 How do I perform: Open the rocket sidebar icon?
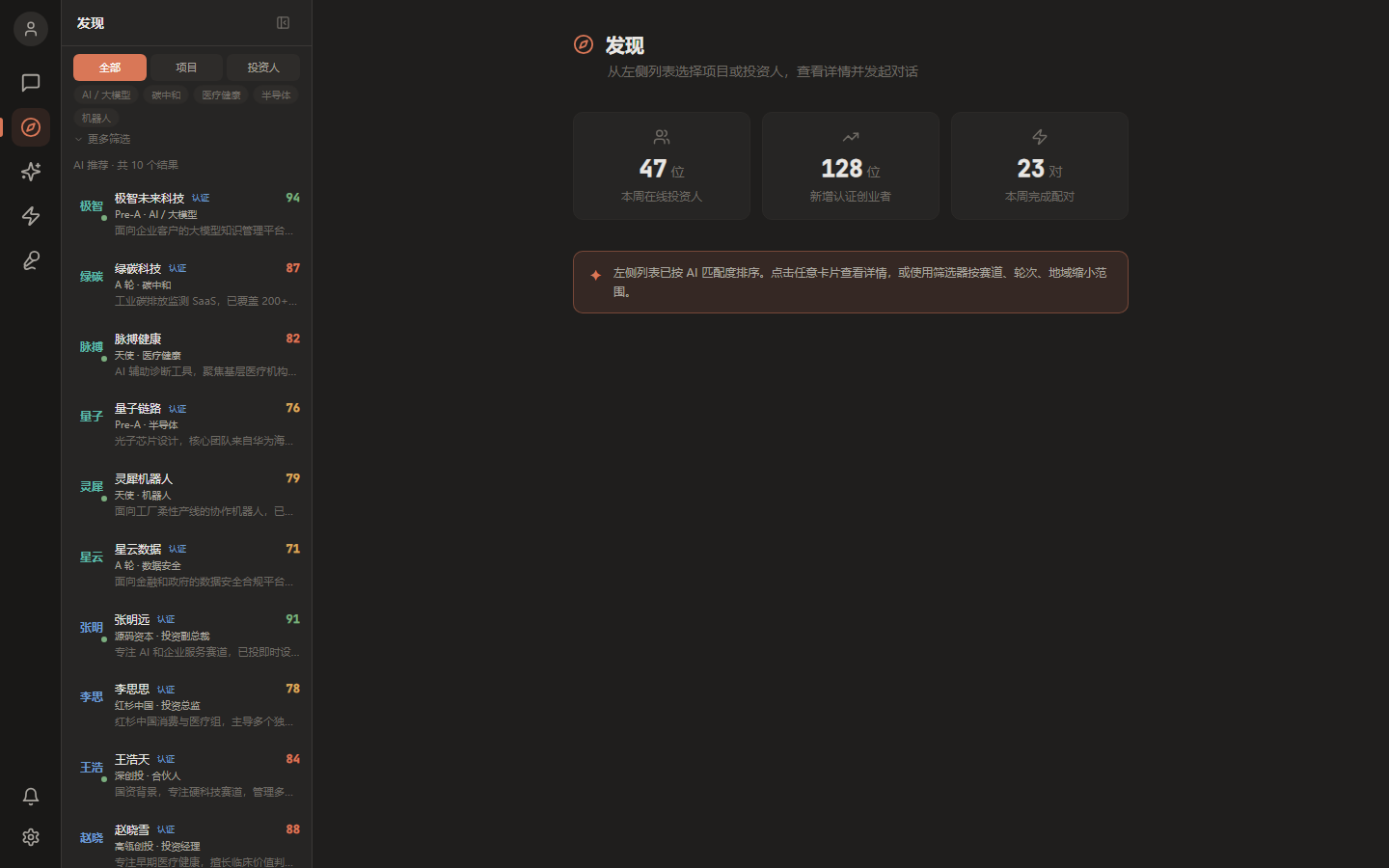click(31, 260)
